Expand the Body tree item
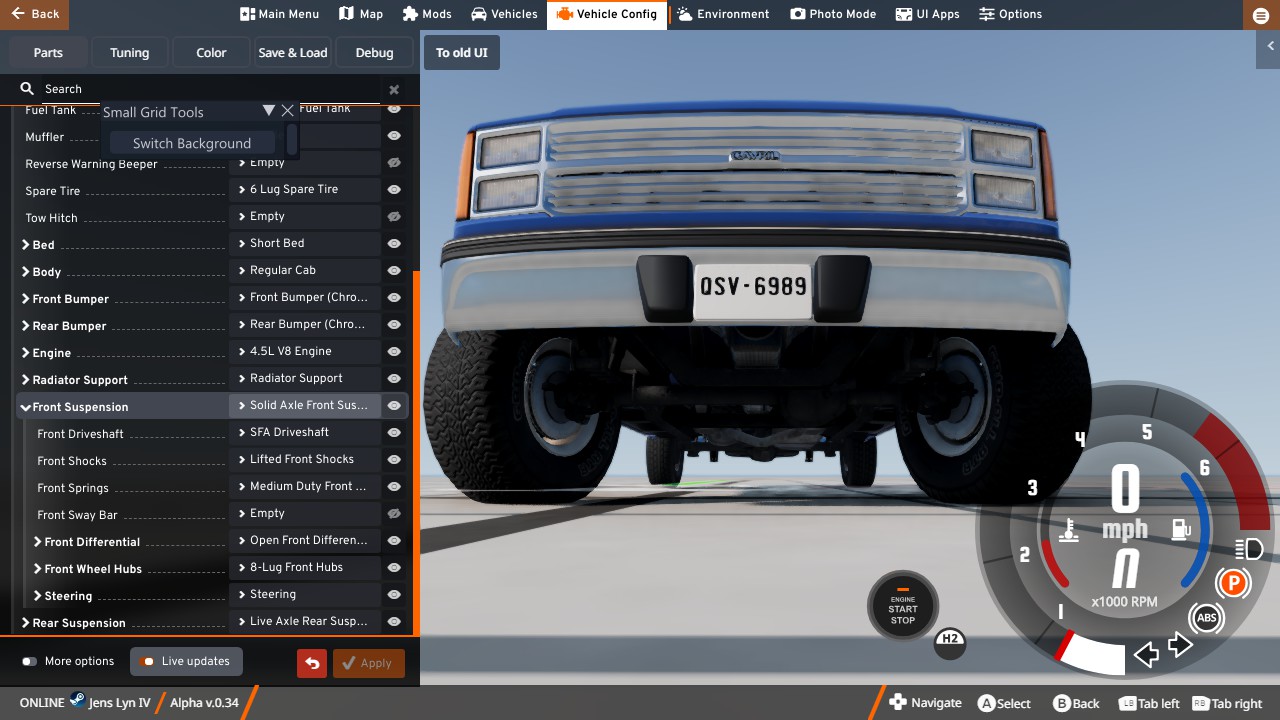 tap(25, 271)
